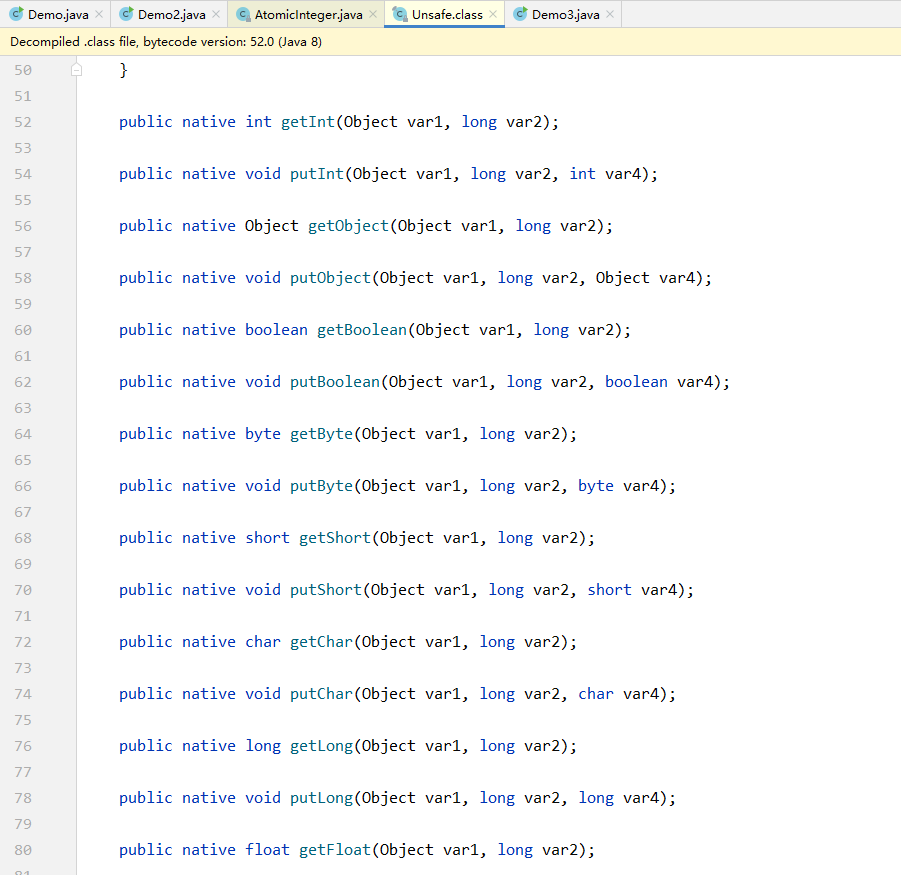The width and height of the screenshot is (901, 875).
Task: Click the Demo3.java class file icon
Action: [x=521, y=14]
